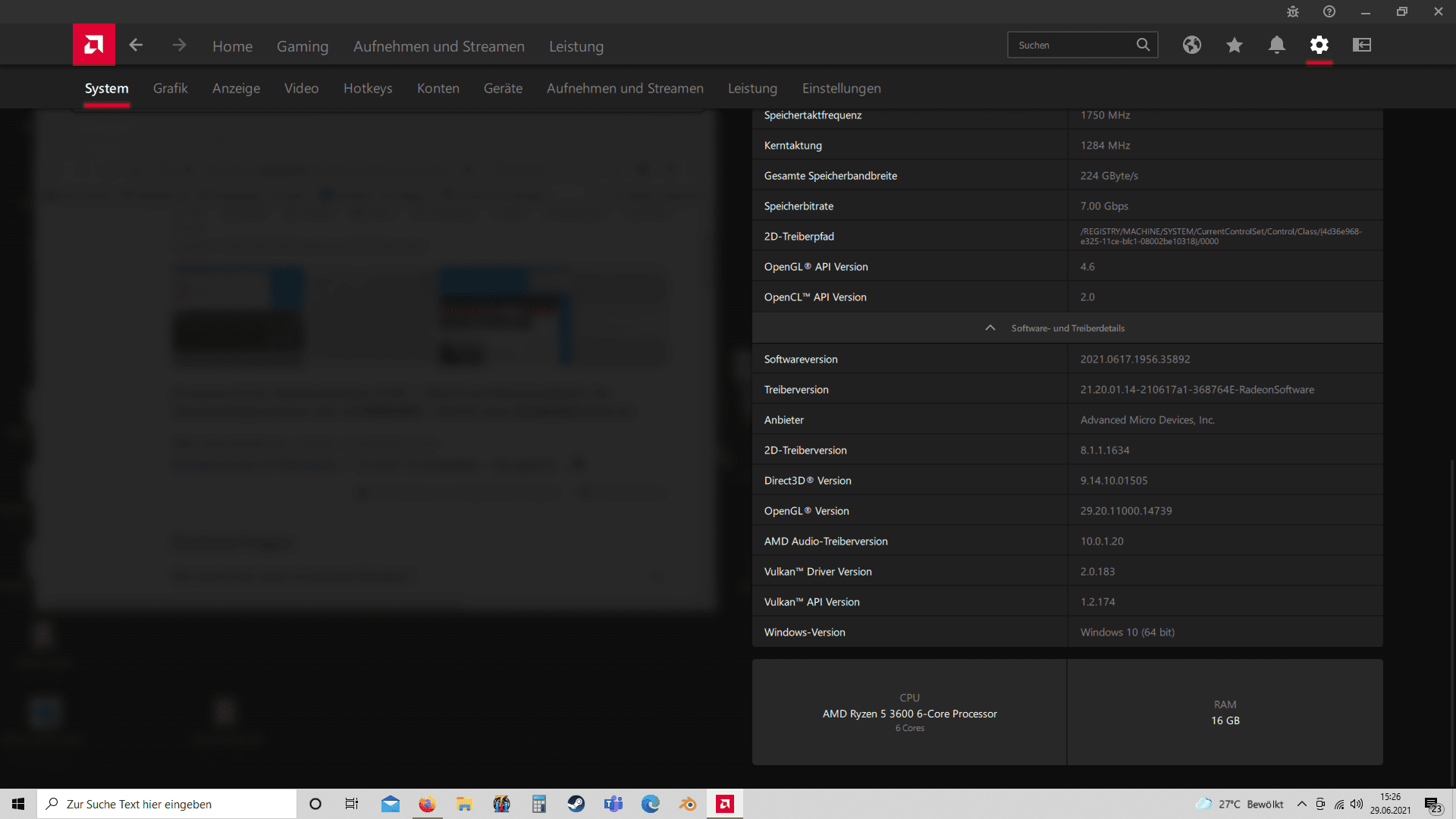
Task: Open top Leistung tab
Action: [576, 45]
